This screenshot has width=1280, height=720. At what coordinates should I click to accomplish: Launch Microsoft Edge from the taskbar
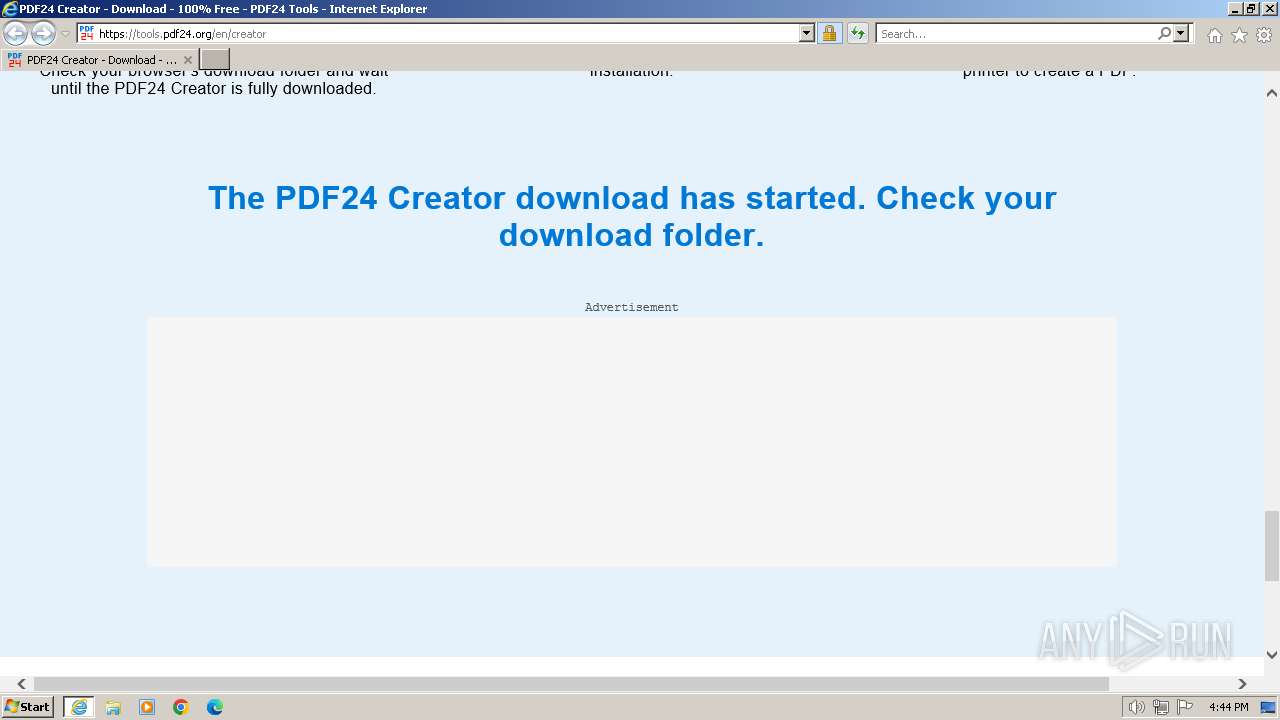tap(215, 707)
